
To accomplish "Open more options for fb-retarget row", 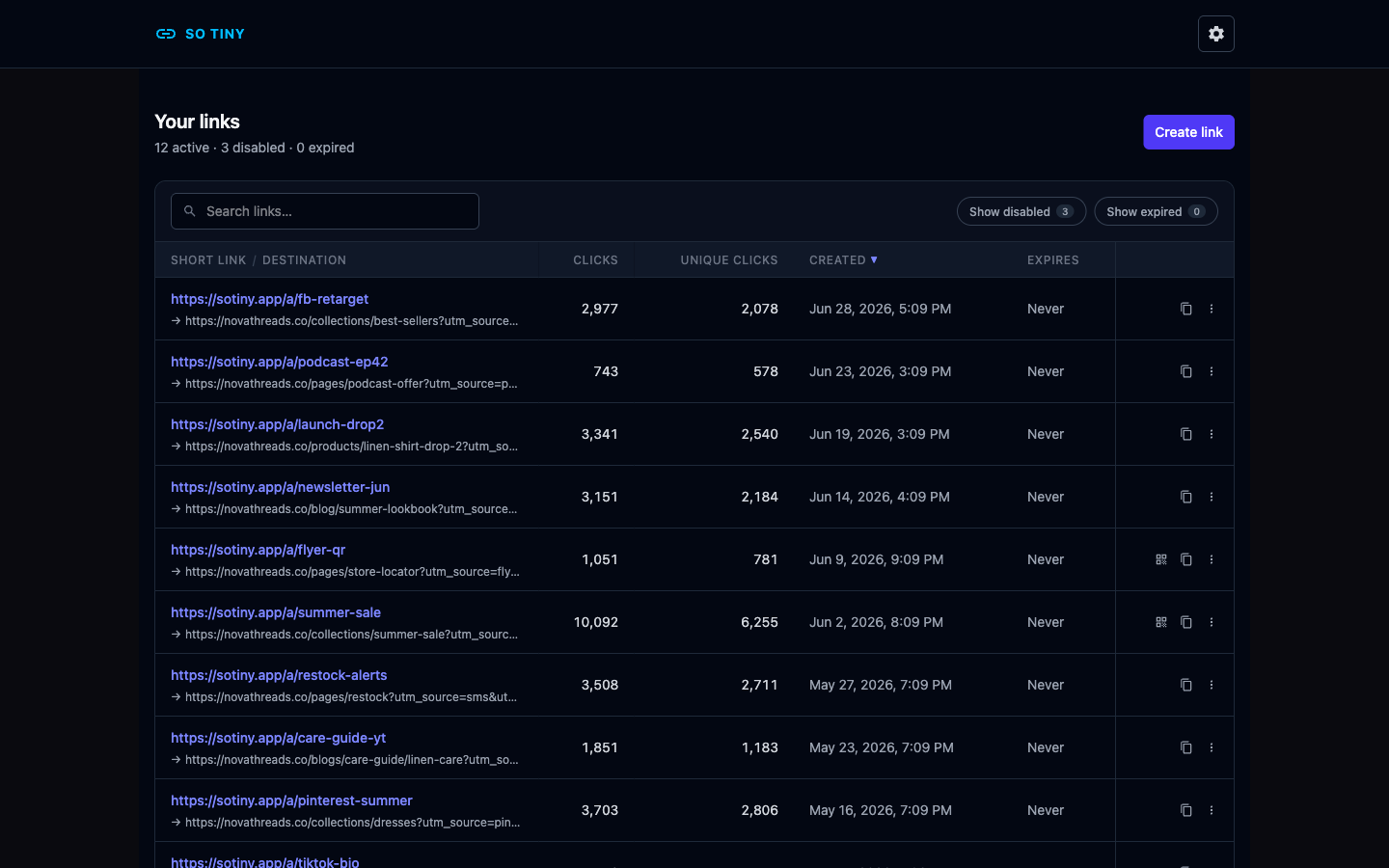I will click(x=1212, y=309).
